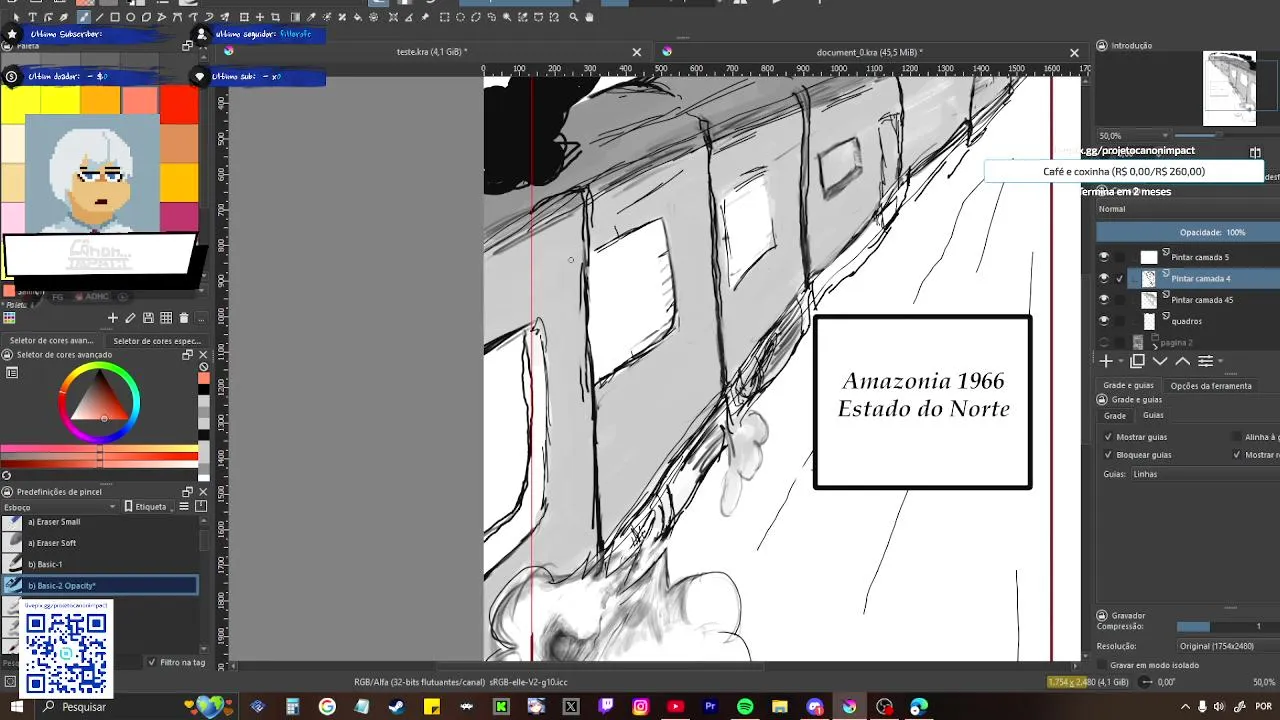Click the save palette floppy icon
The width and height of the screenshot is (1280, 720).
click(x=148, y=318)
